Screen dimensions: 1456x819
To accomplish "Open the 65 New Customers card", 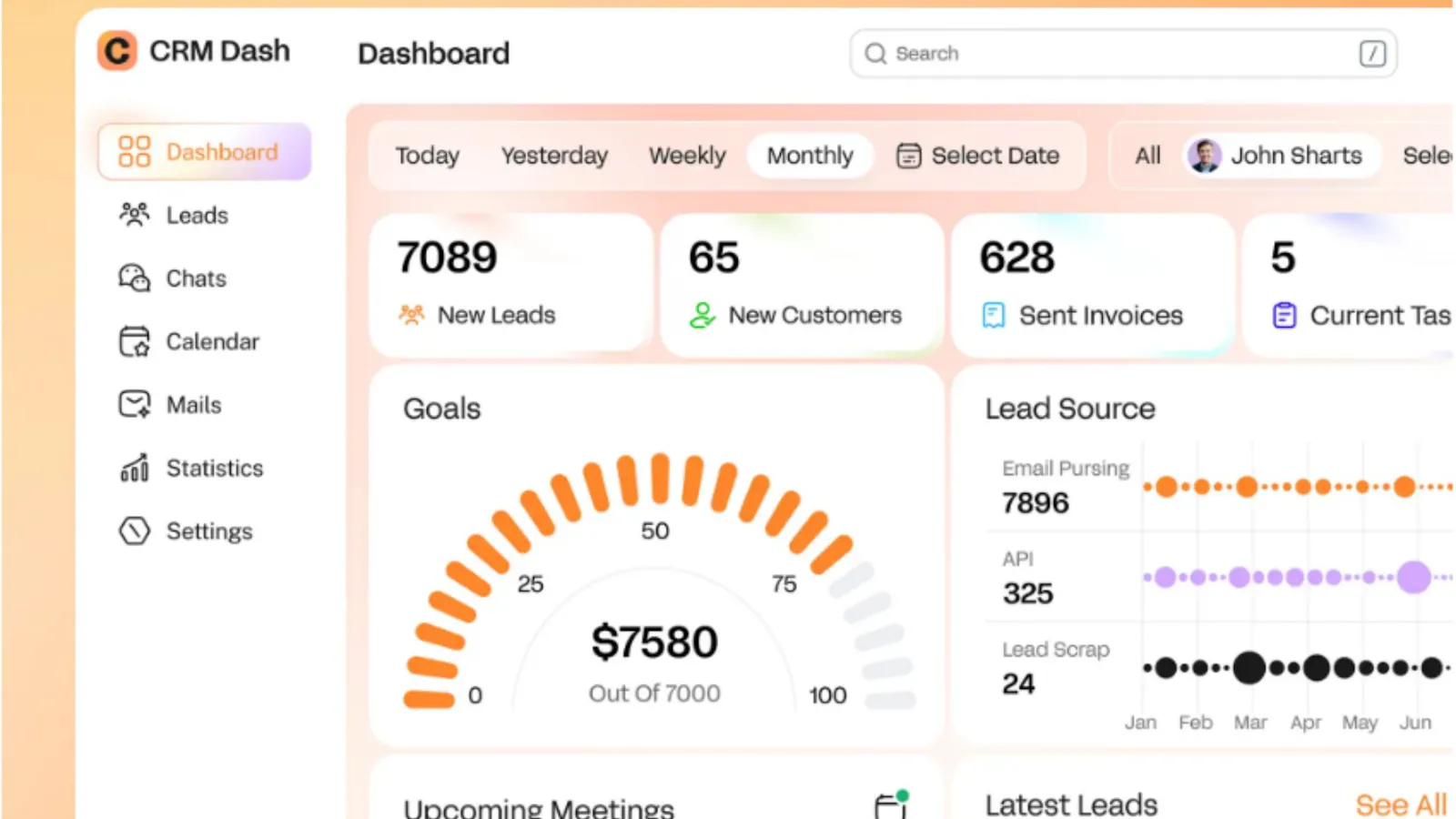I will (802, 284).
